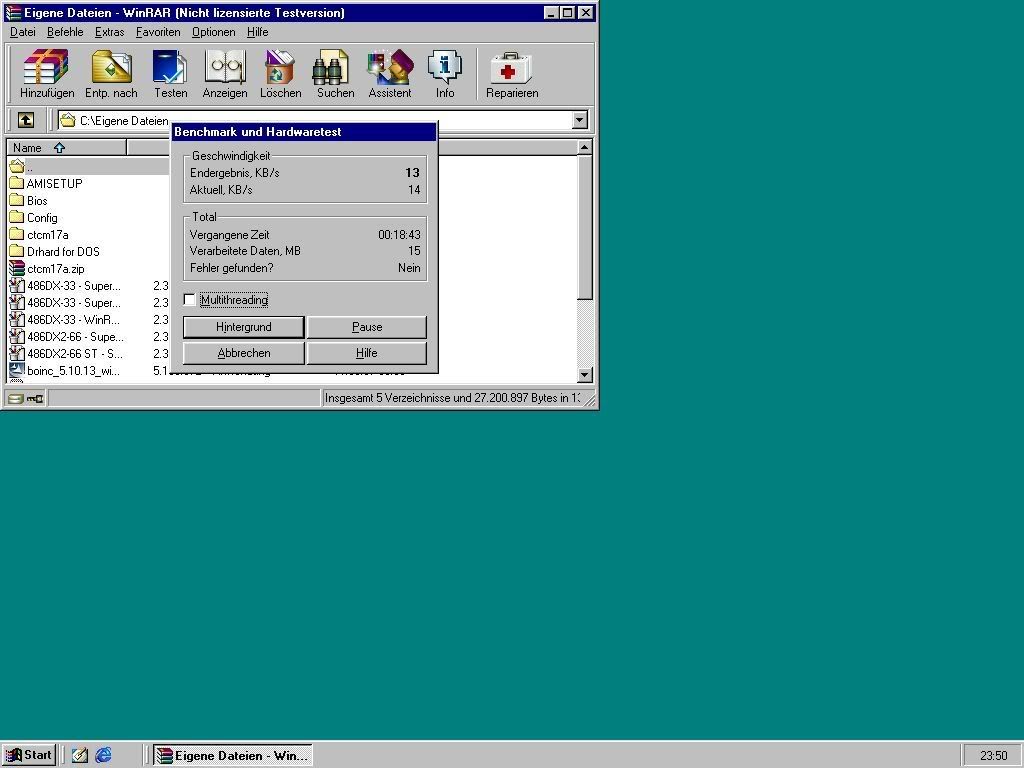Open the Extras menu
The width and height of the screenshot is (1024, 768).
pos(109,32)
